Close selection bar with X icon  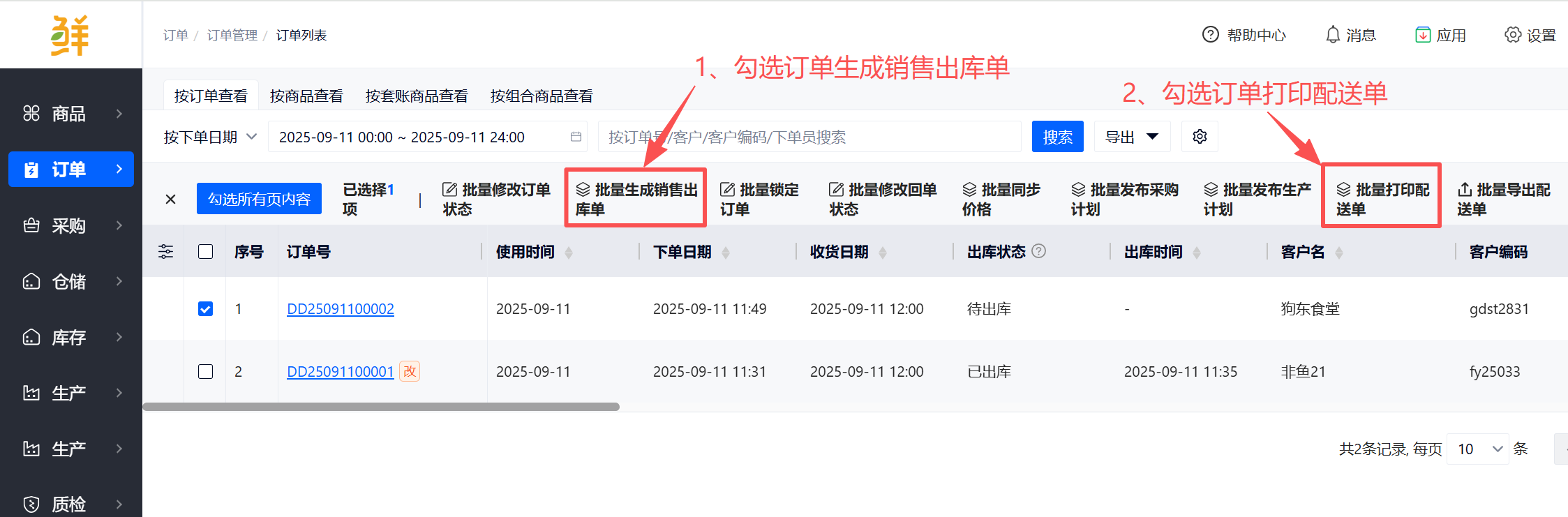(170, 199)
